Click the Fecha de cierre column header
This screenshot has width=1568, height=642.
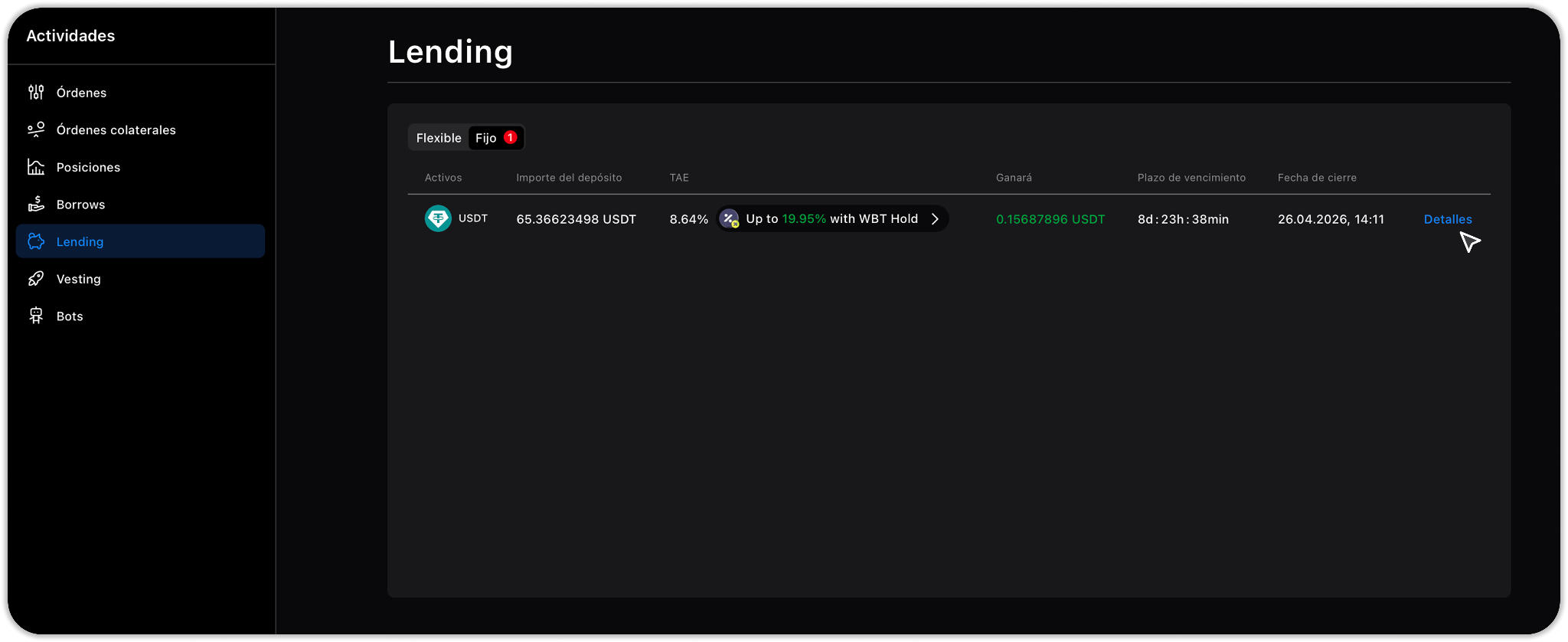(x=1317, y=178)
